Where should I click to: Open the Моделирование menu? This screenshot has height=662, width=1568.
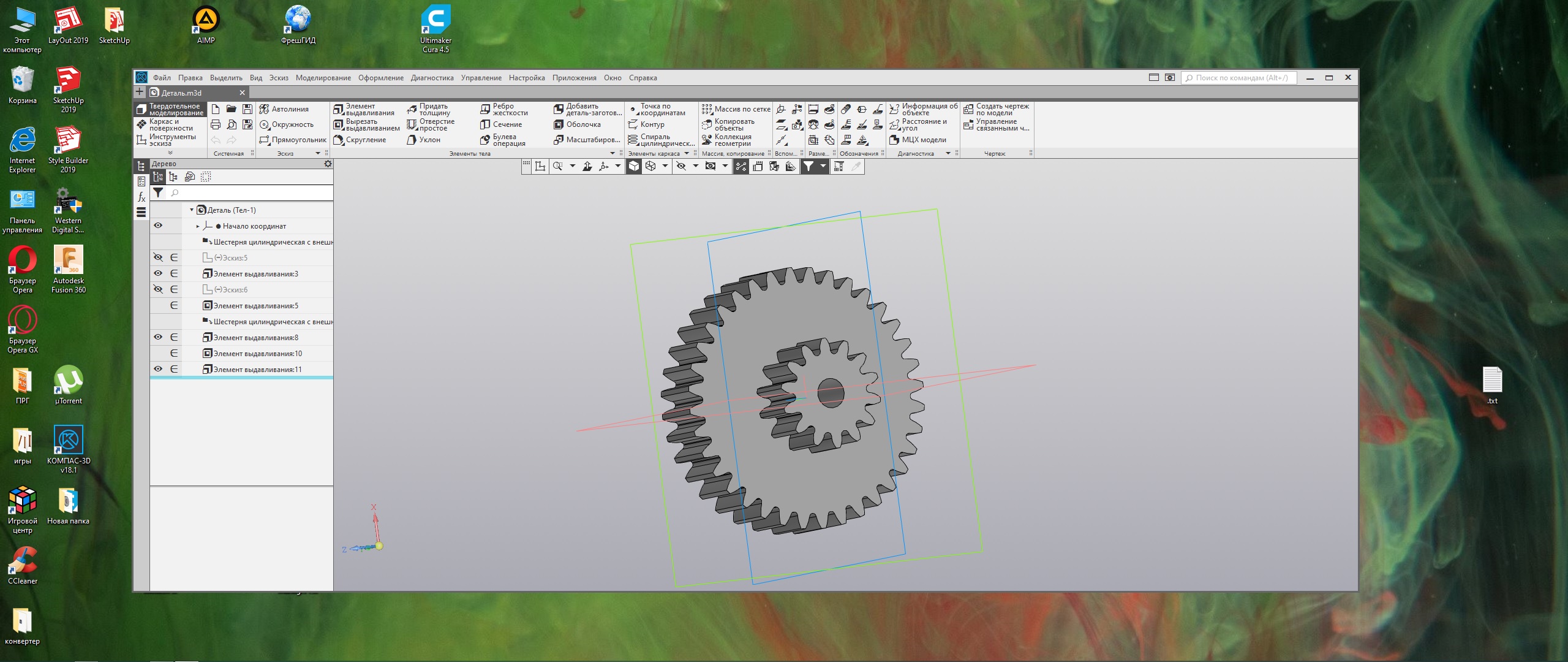click(x=323, y=78)
